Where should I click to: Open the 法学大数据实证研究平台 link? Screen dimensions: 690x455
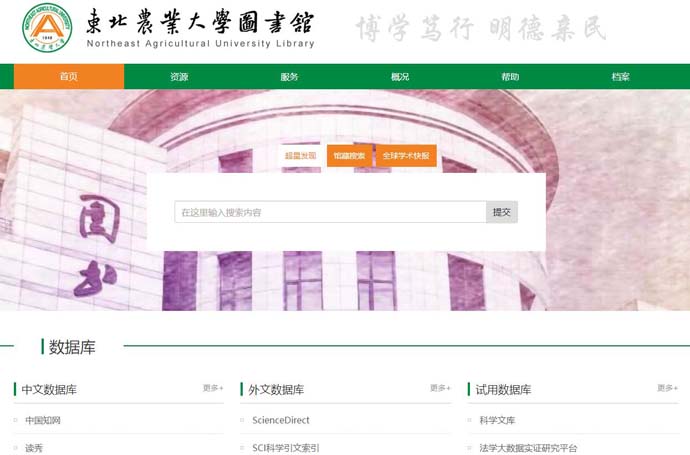tap(528, 448)
